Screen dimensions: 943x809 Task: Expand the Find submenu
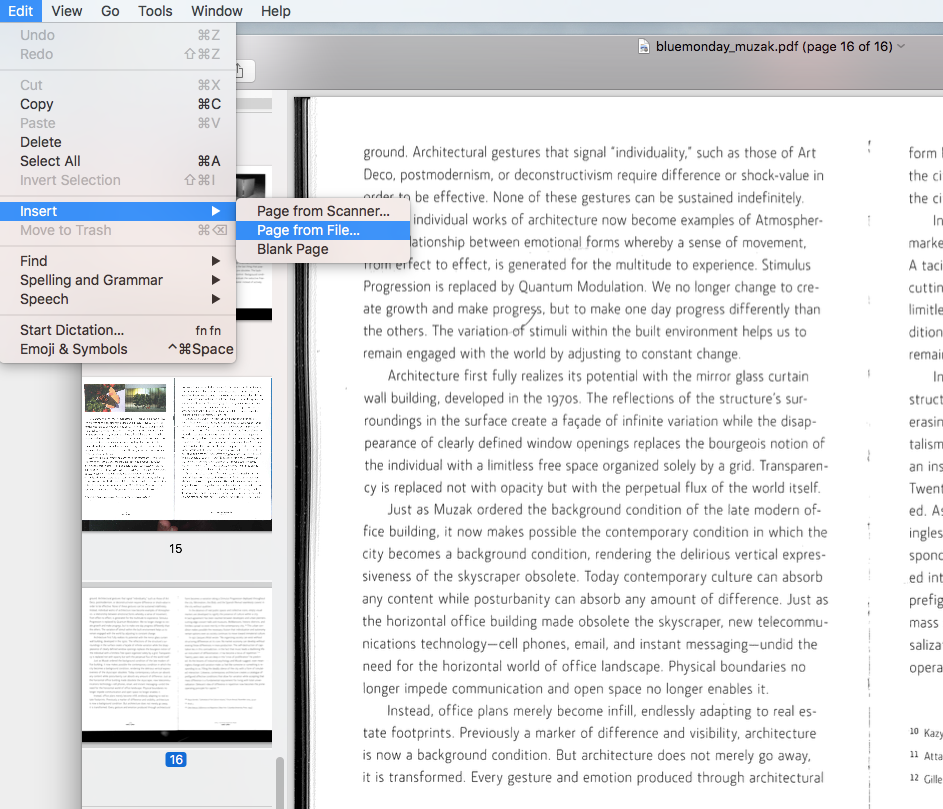pyautogui.click(x=118, y=261)
